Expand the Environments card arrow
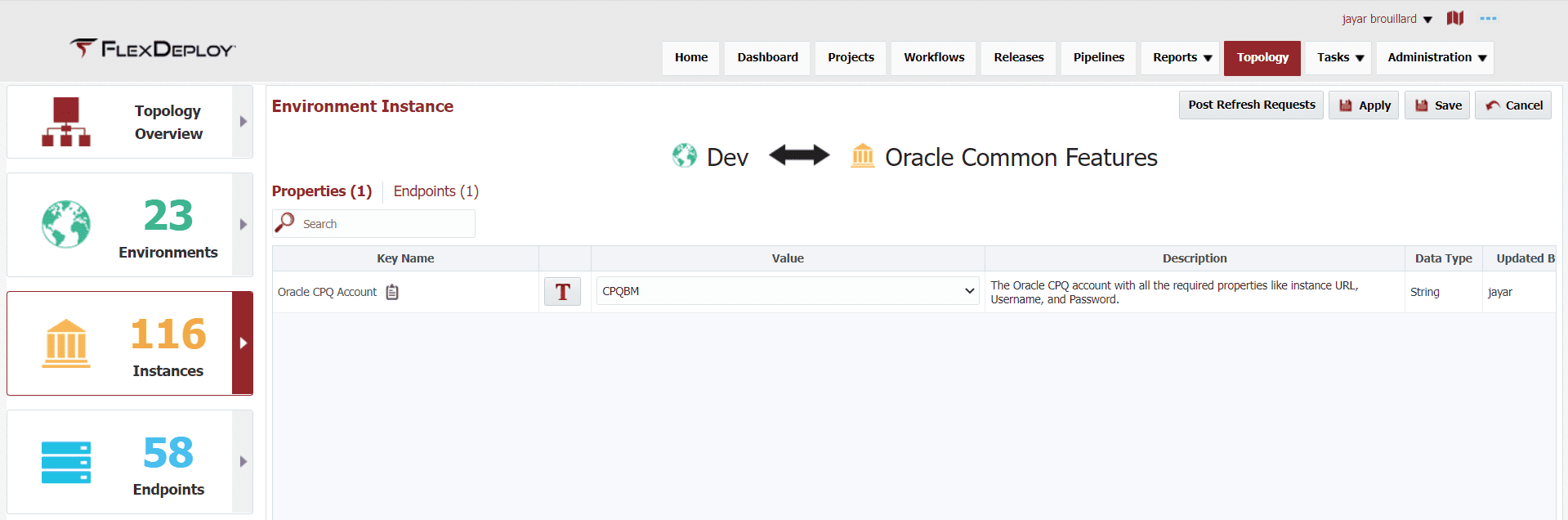Screen dimensions: 1568x520 [x=243, y=224]
